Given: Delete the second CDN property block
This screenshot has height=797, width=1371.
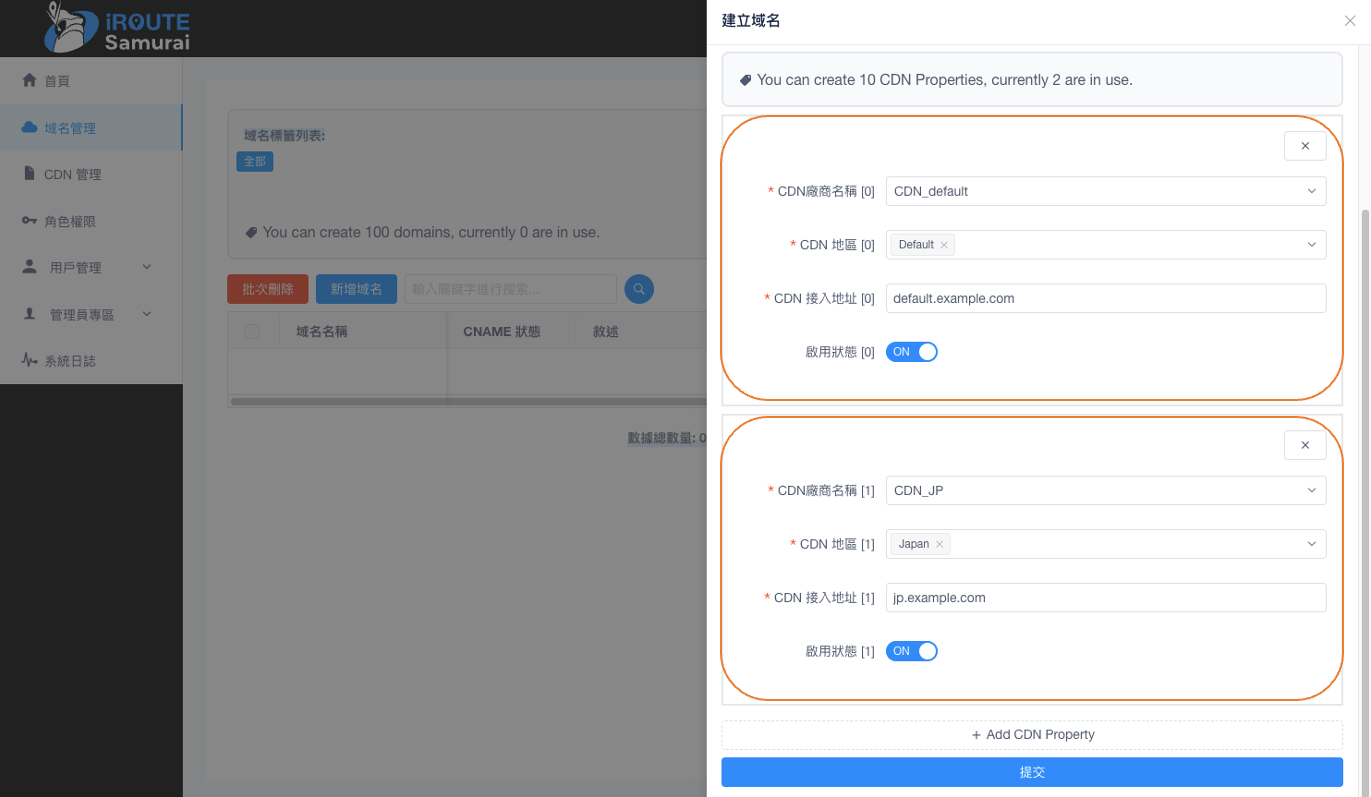Looking at the screenshot, I should (1304, 445).
